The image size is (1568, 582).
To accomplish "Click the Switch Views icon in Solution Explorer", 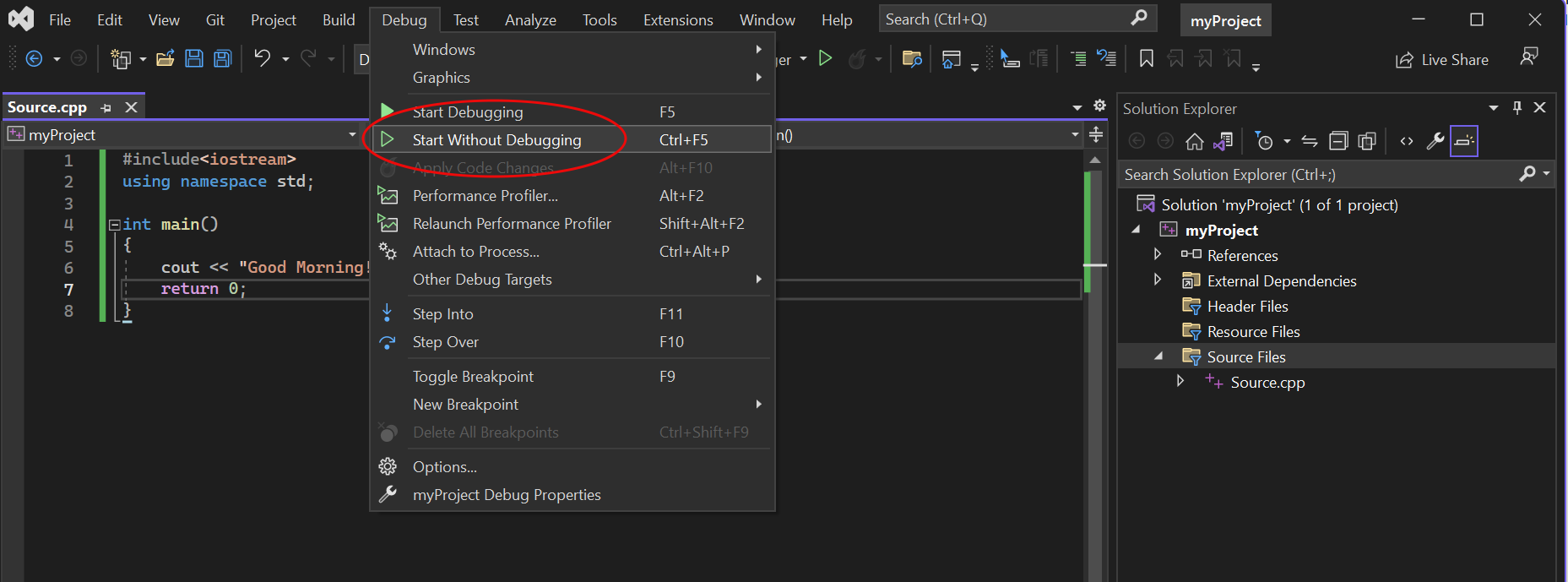I will pos(1223,141).
